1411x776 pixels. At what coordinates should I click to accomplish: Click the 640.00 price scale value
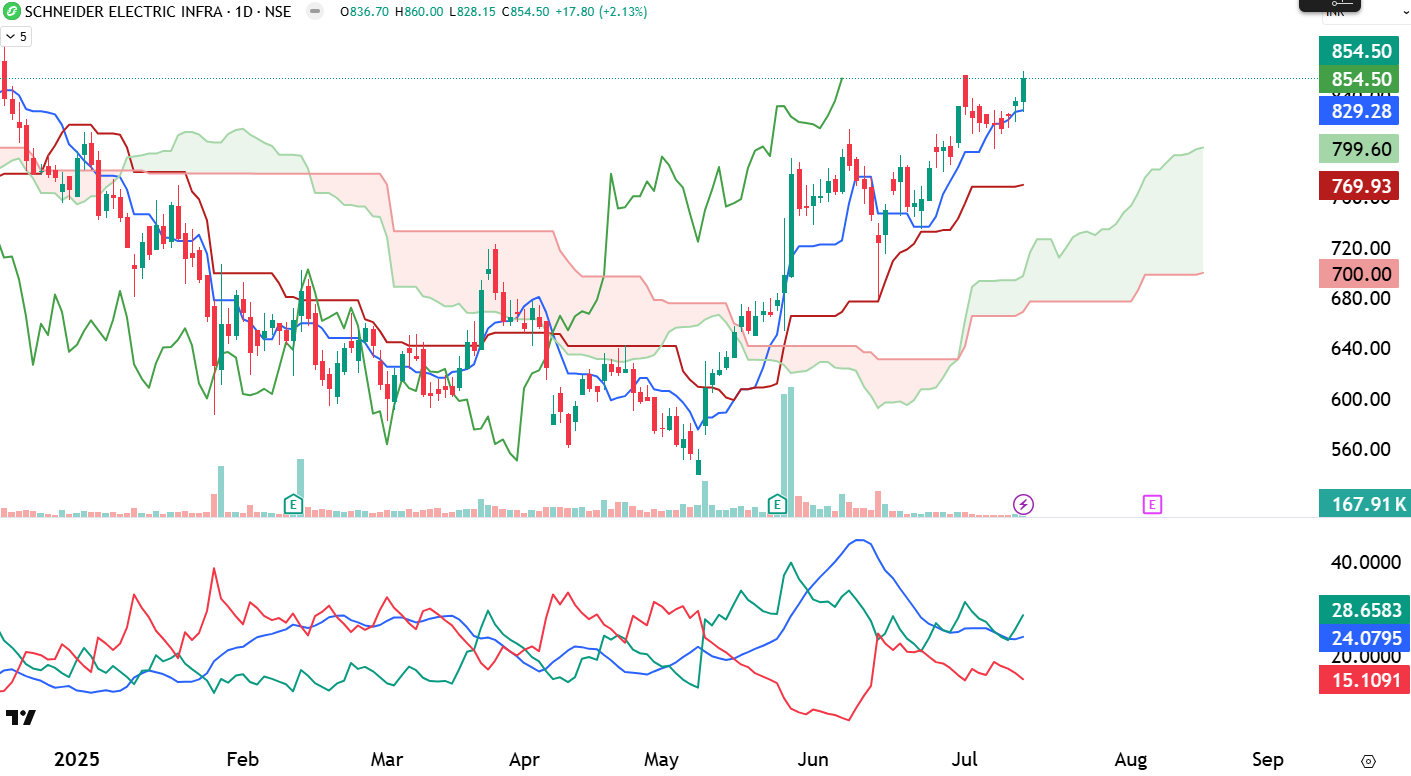point(1359,348)
